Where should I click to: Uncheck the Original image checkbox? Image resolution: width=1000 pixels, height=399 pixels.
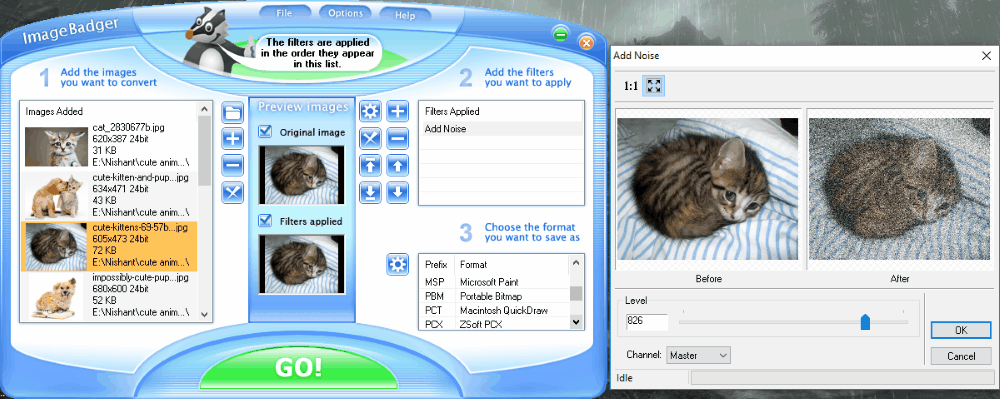tap(265, 132)
